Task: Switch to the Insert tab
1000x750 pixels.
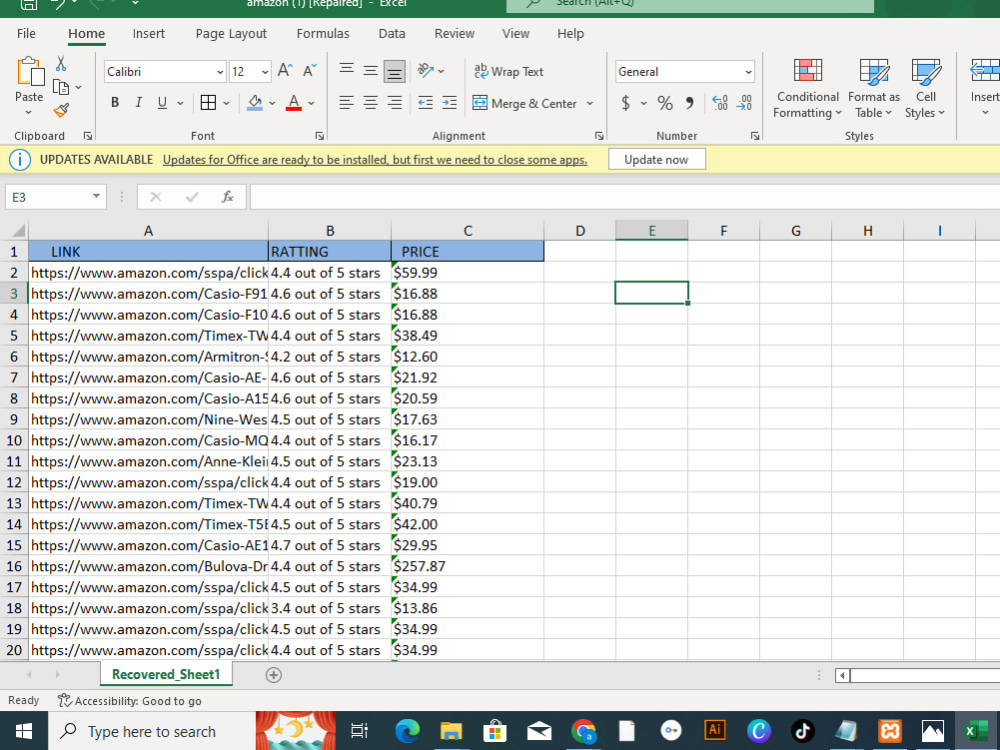Action: coord(149,34)
